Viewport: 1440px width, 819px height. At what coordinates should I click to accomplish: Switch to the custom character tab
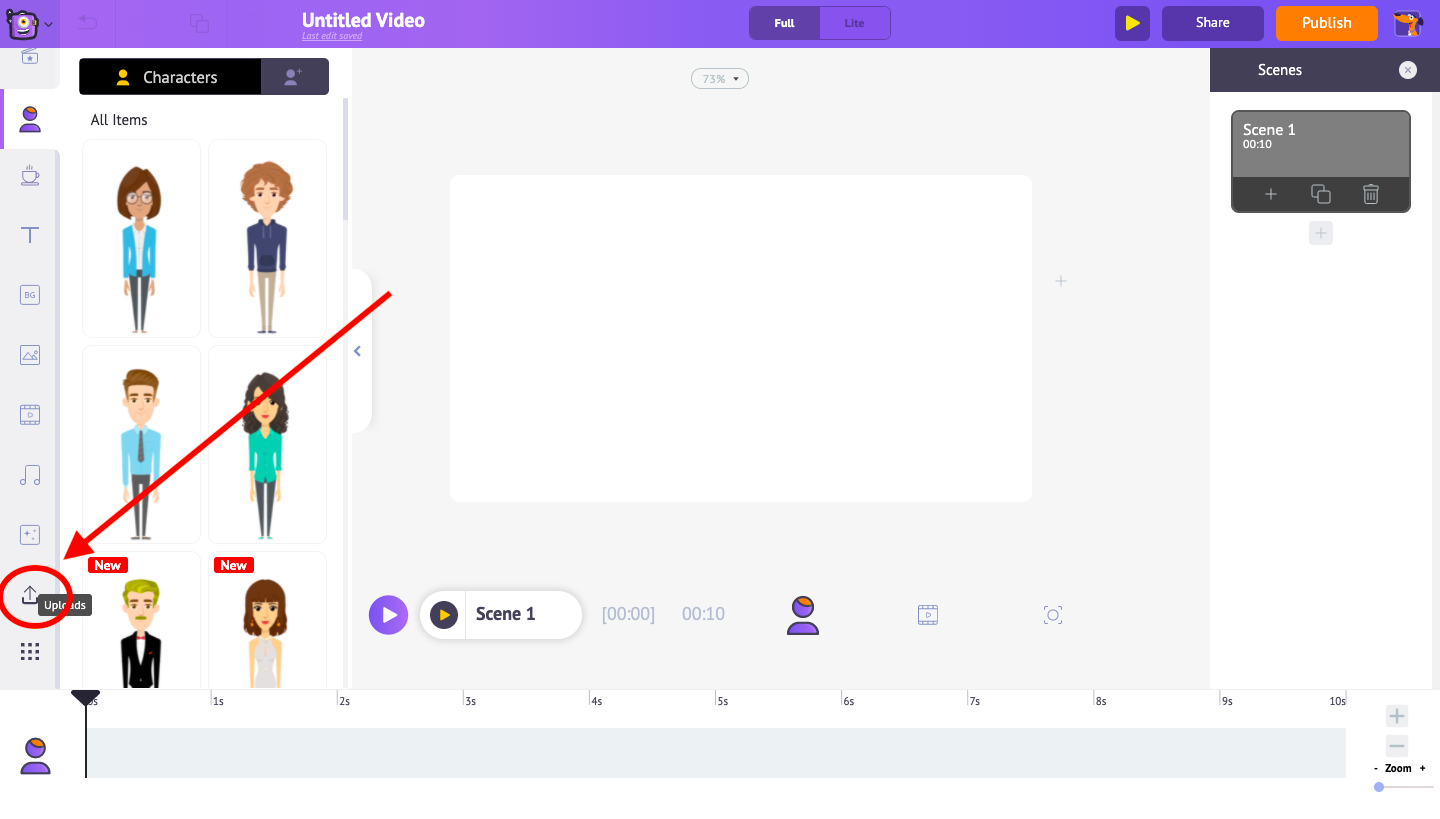(293, 77)
